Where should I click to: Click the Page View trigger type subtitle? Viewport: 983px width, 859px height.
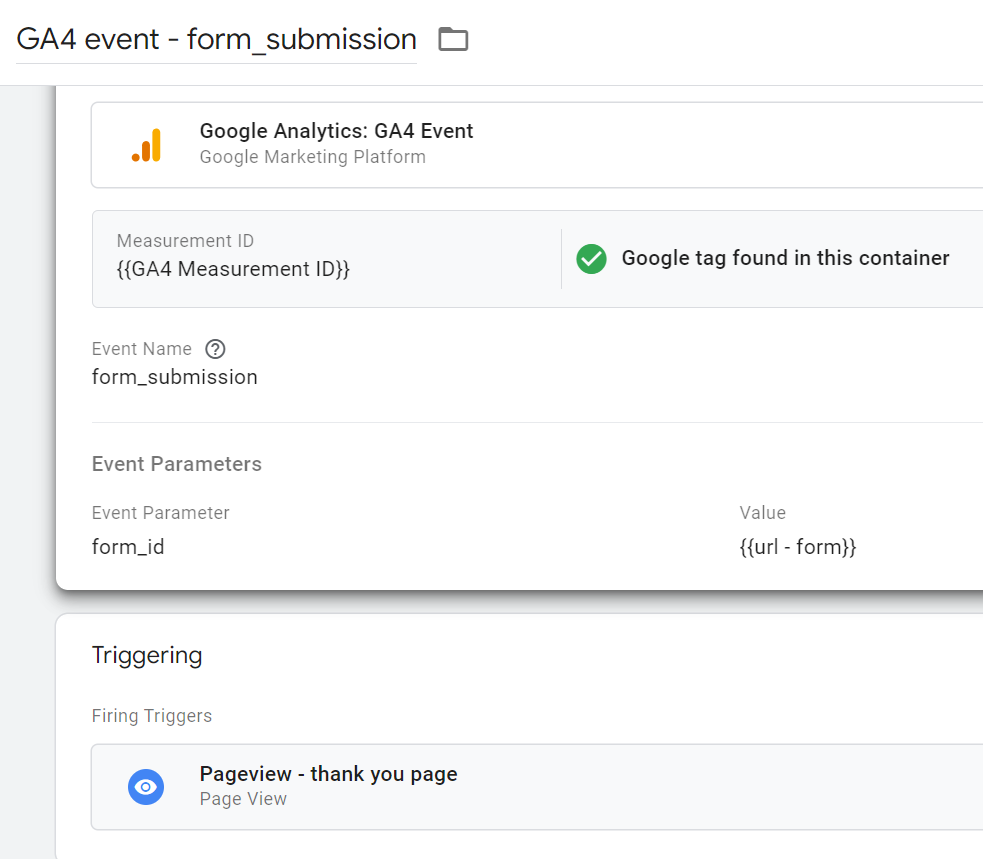pyautogui.click(x=243, y=799)
